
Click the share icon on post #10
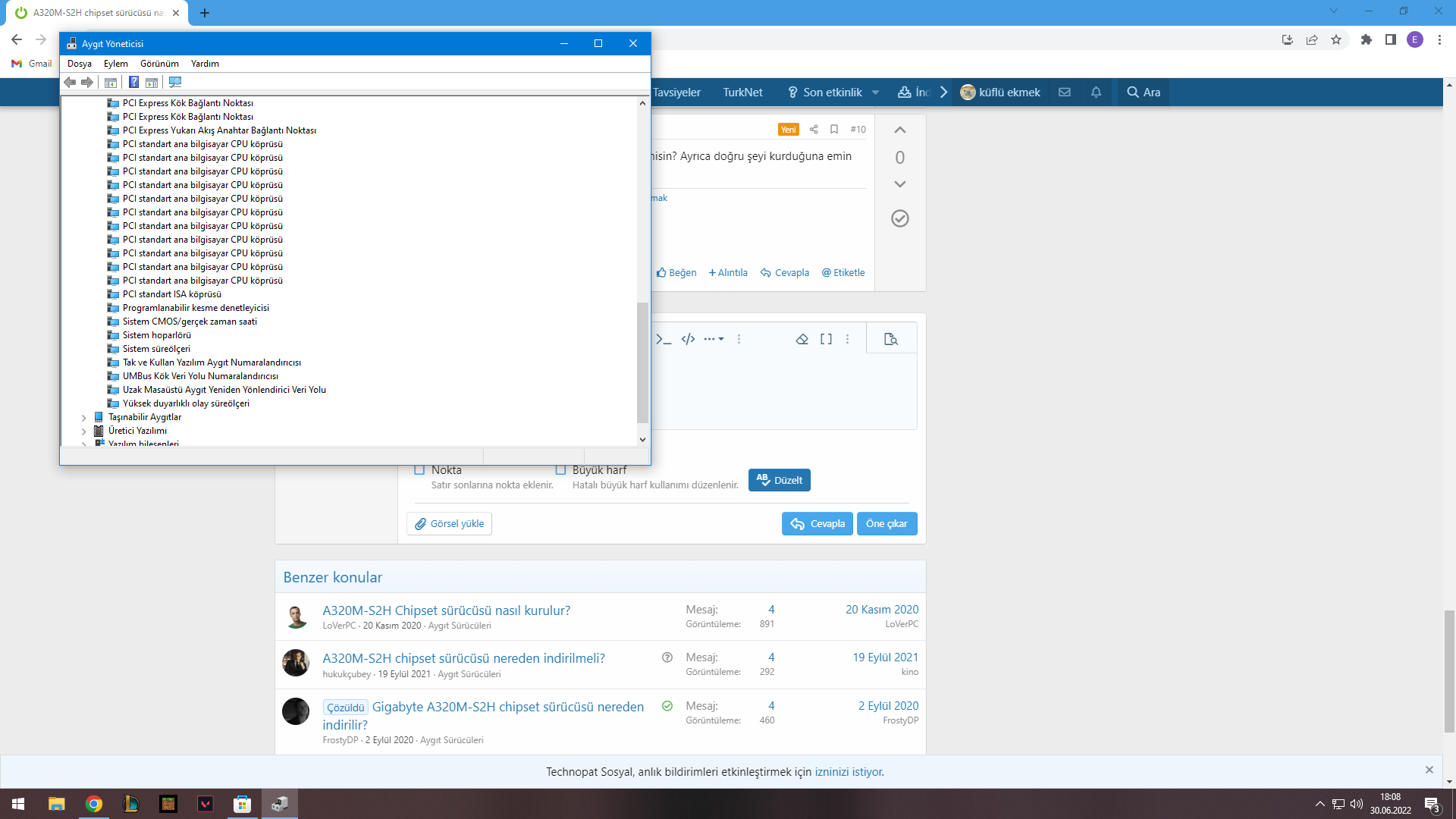click(x=814, y=130)
